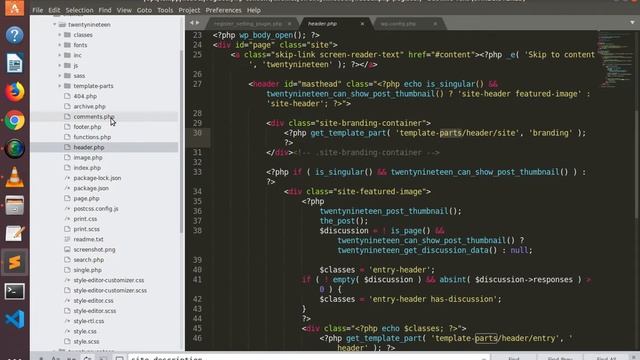Open archive.php in the sidebar
Viewport: 640px width, 360px height.
(89, 106)
